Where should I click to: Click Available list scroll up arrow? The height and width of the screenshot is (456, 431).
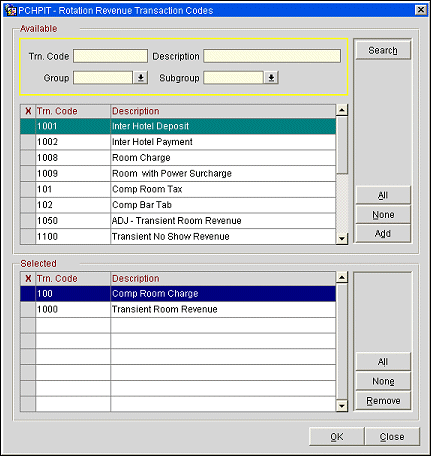point(342,110)
